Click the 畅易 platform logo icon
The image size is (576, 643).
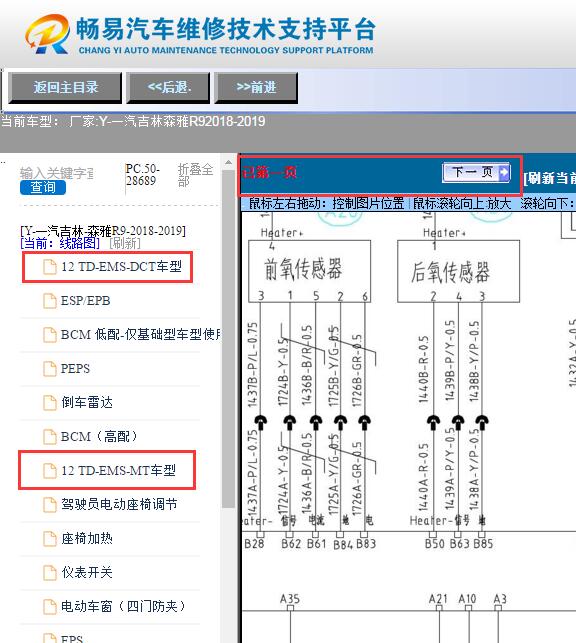[48, 34]
